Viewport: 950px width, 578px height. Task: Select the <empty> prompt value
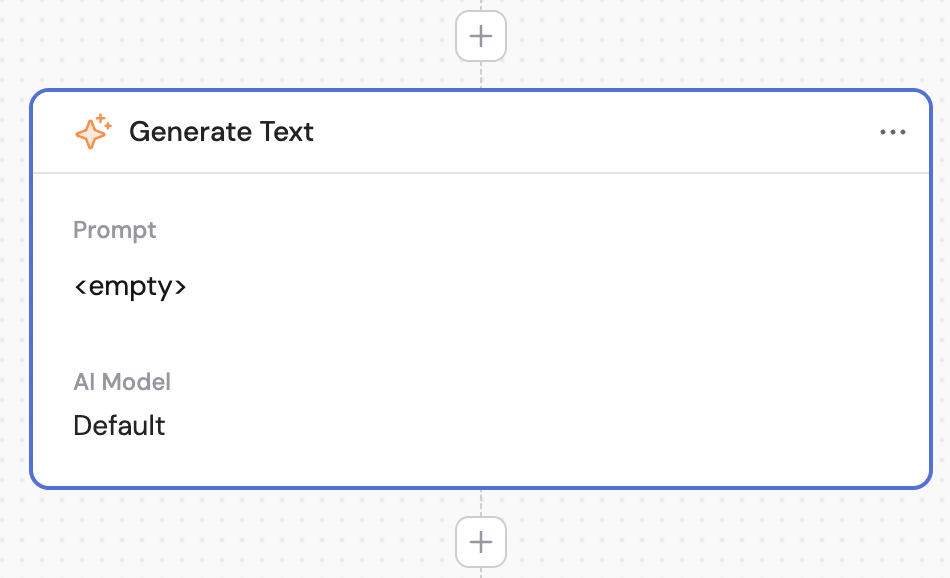pyautogui.click(x=130, y=286)
